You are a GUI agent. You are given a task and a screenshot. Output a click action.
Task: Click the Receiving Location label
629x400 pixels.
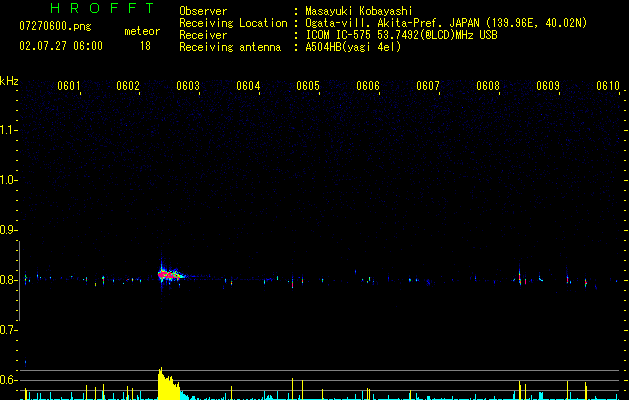233,23
